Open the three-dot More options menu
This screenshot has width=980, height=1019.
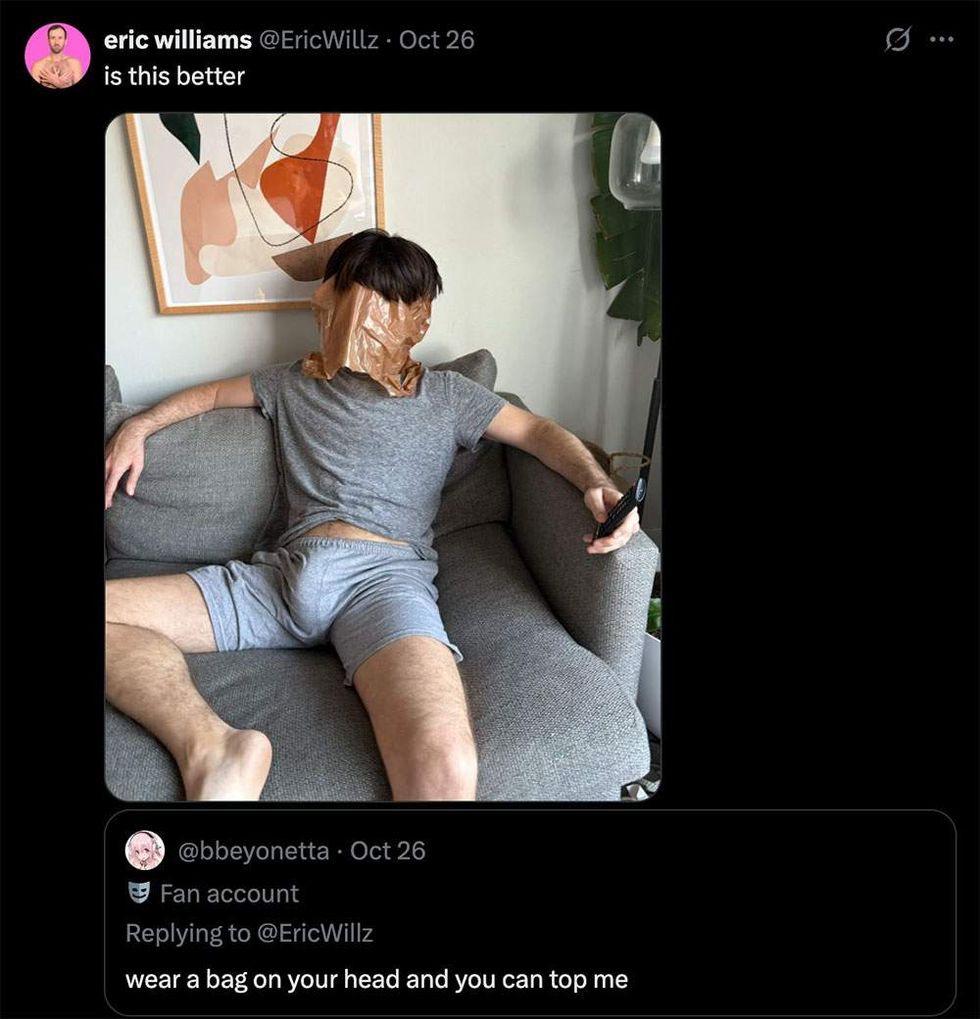941,40
